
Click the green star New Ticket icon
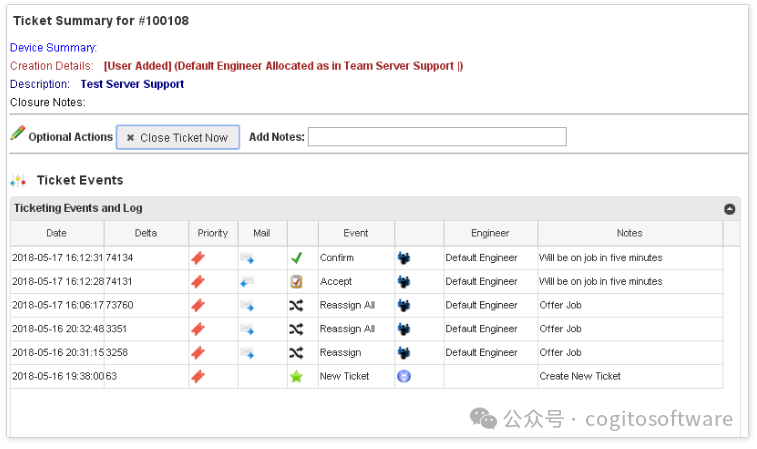pyautogui.click(x=296, y=376)
